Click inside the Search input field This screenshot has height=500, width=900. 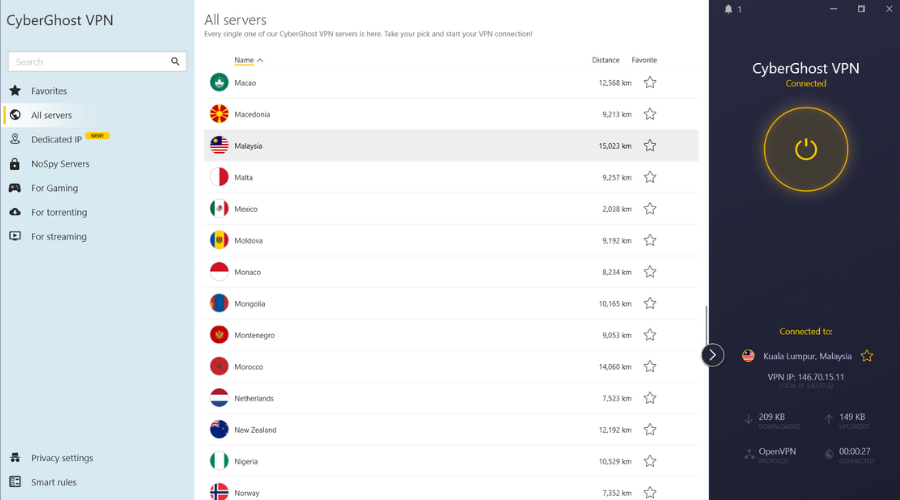coord(90,62)
